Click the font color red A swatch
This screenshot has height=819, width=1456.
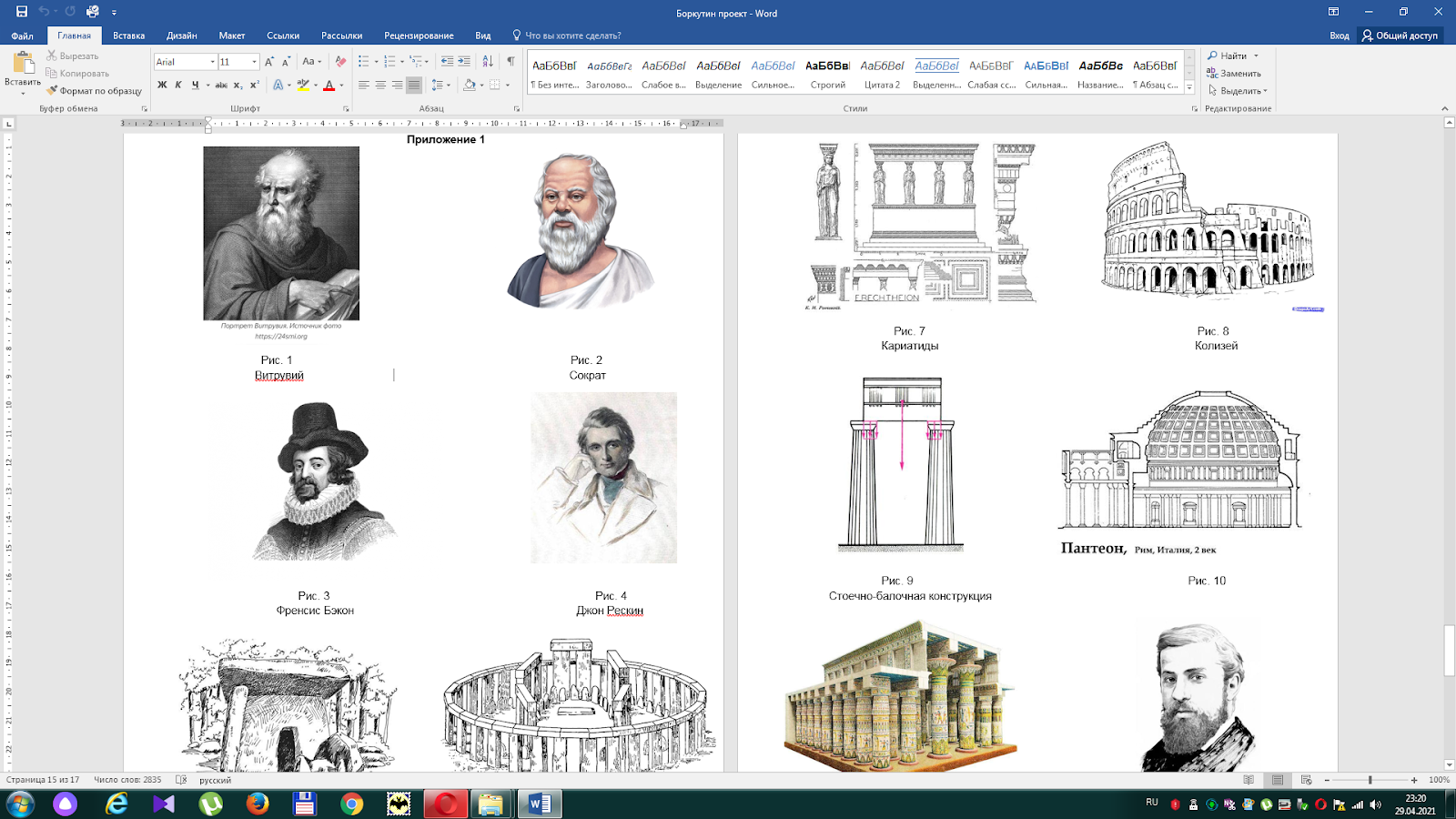point(329,85)
